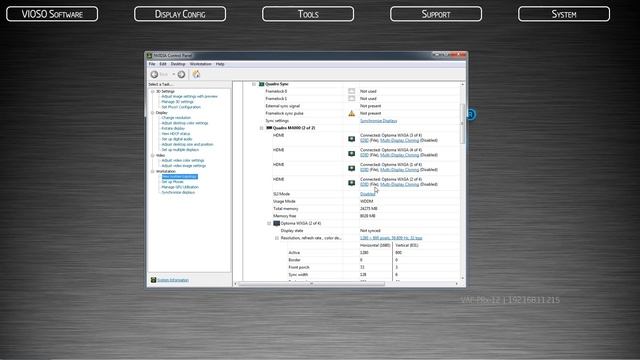Image resolution: width=640 pixels, height=360 pixels.
Task: Open the Support top button
Action: click(x=436, y=14)
